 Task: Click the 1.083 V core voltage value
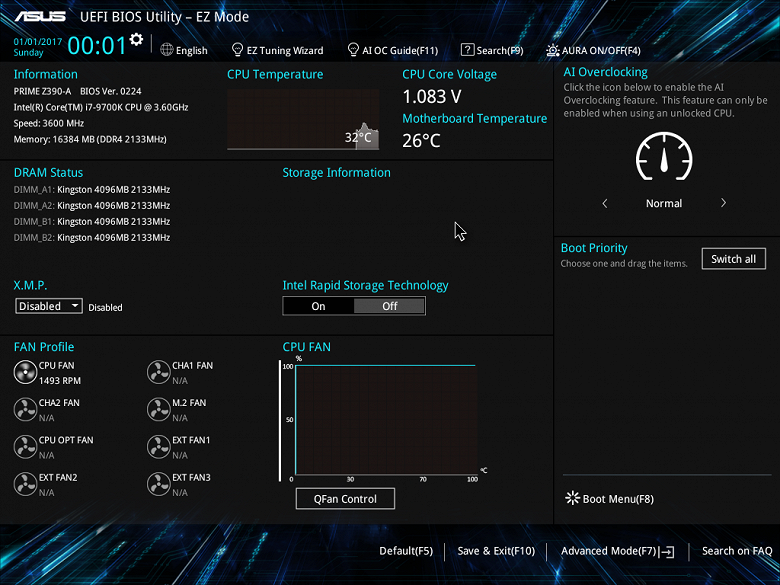(432, 97)
